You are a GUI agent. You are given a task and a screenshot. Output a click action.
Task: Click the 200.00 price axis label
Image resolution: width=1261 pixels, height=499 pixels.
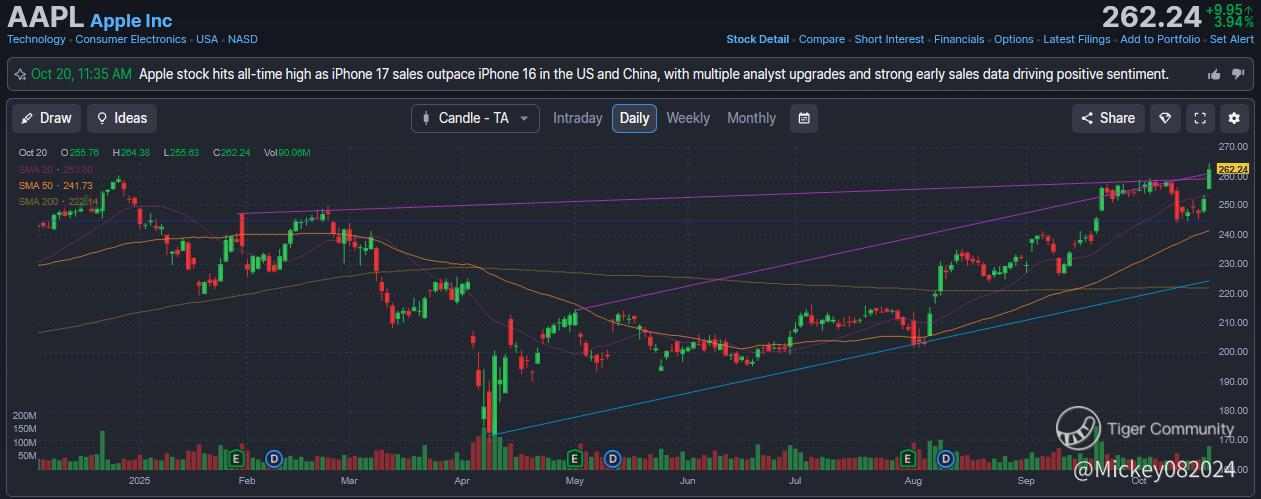pos(1236,352)
